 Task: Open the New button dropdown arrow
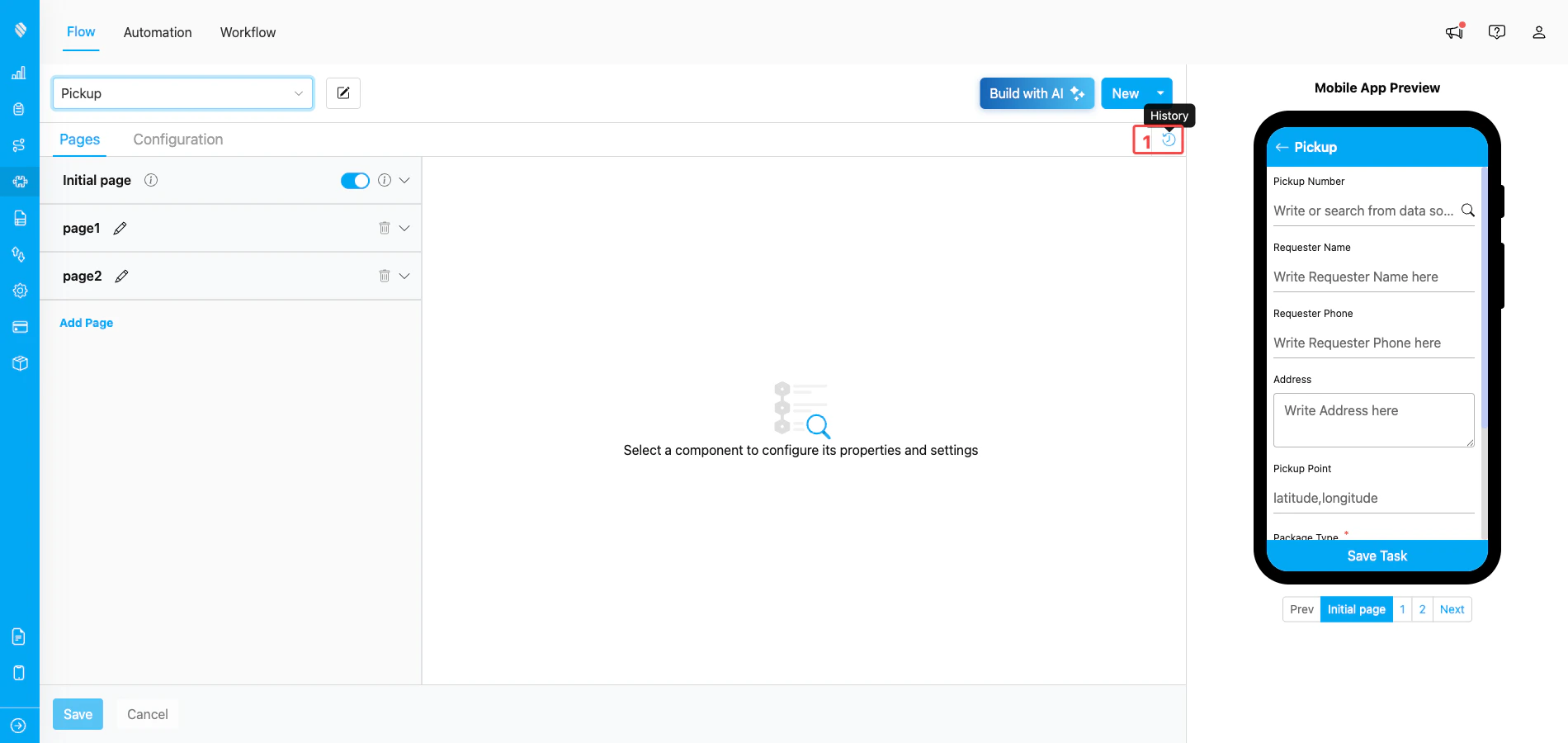pos(1160,93)
